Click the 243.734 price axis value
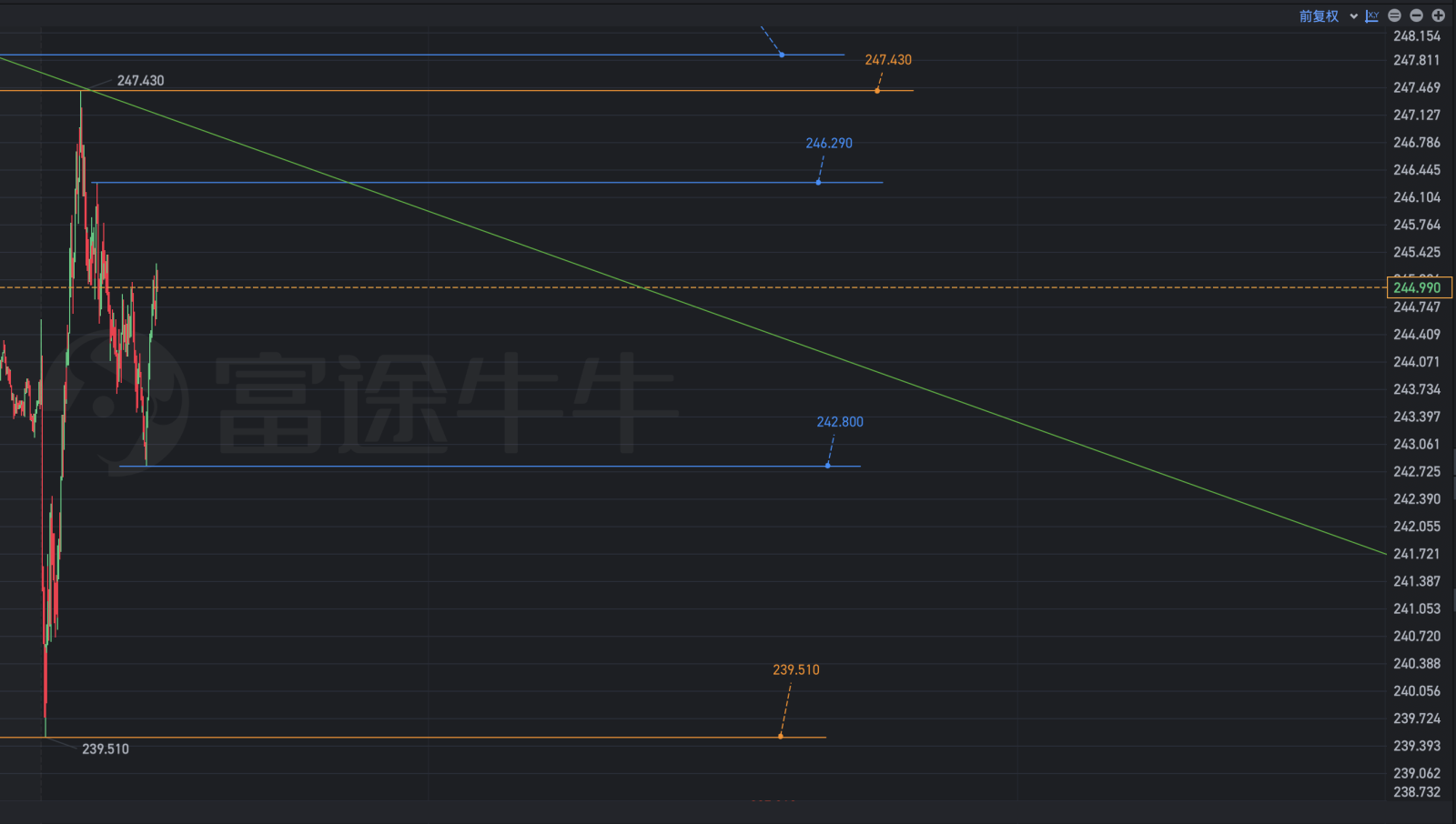This screenshot has height=824, width=1456. tap(1417, 389)
